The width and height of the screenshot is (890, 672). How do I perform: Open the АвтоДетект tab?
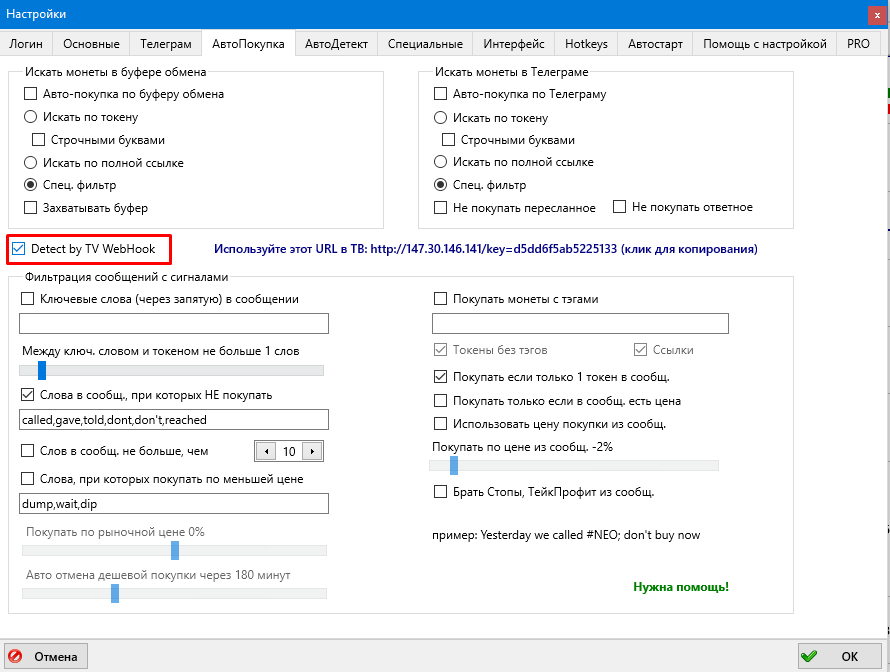pos(336,44)
